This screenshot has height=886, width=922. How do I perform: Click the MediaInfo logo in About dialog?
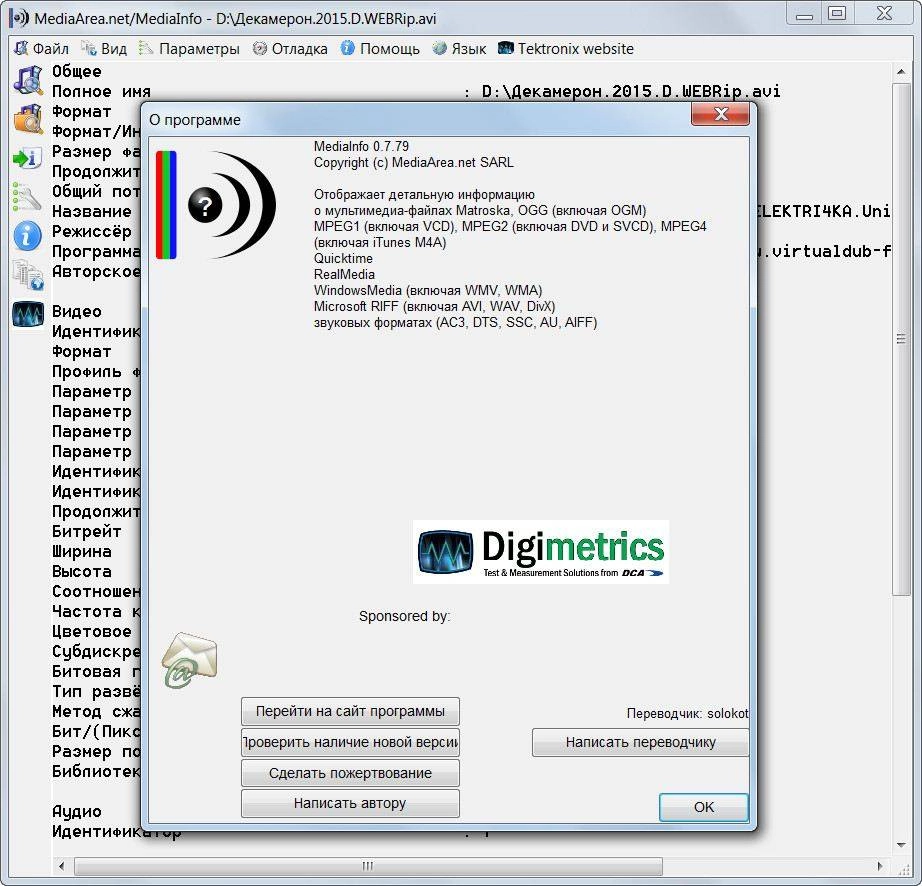(x=216, y=205)
